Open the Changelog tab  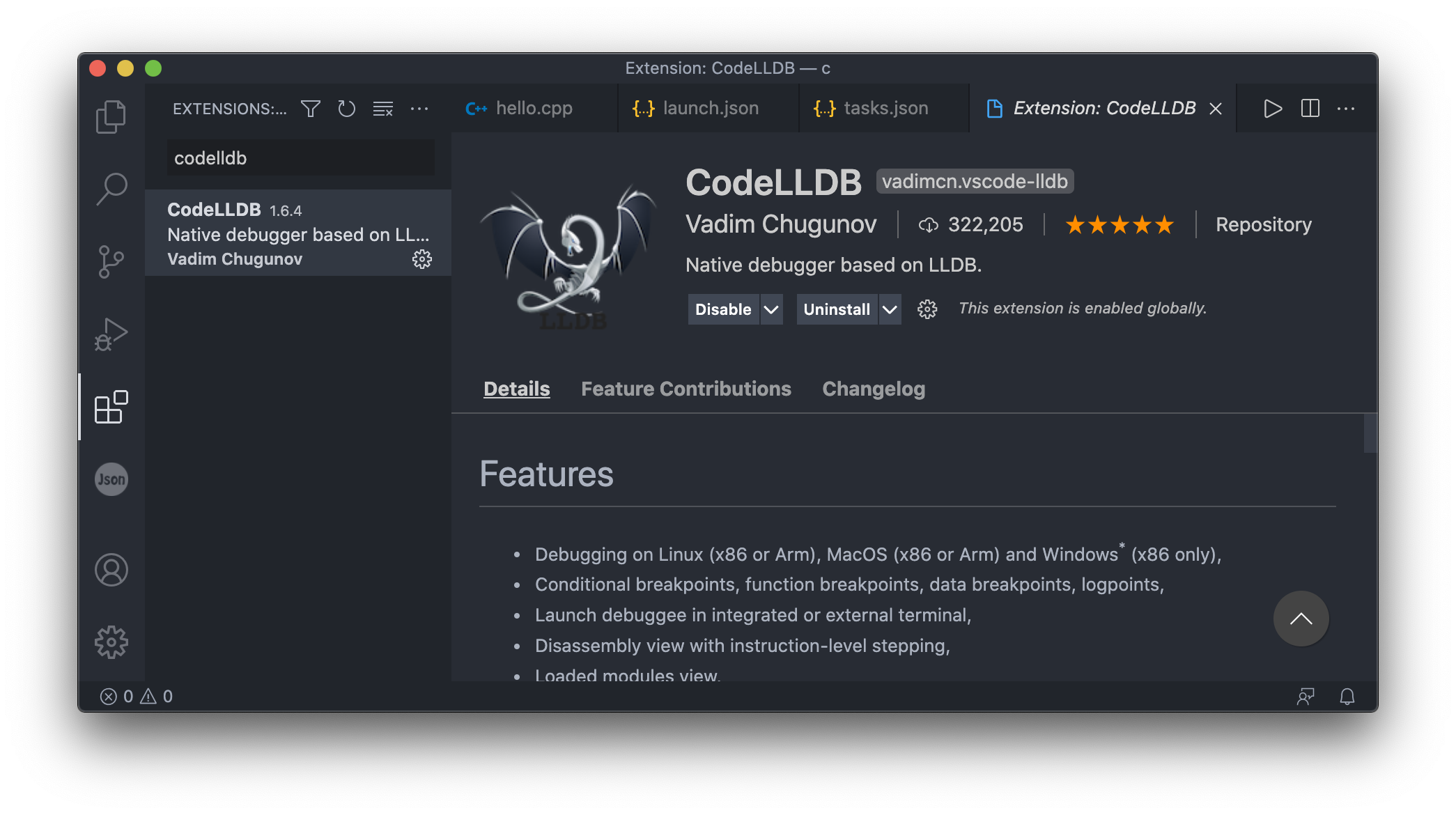click(x=874, y=389)
